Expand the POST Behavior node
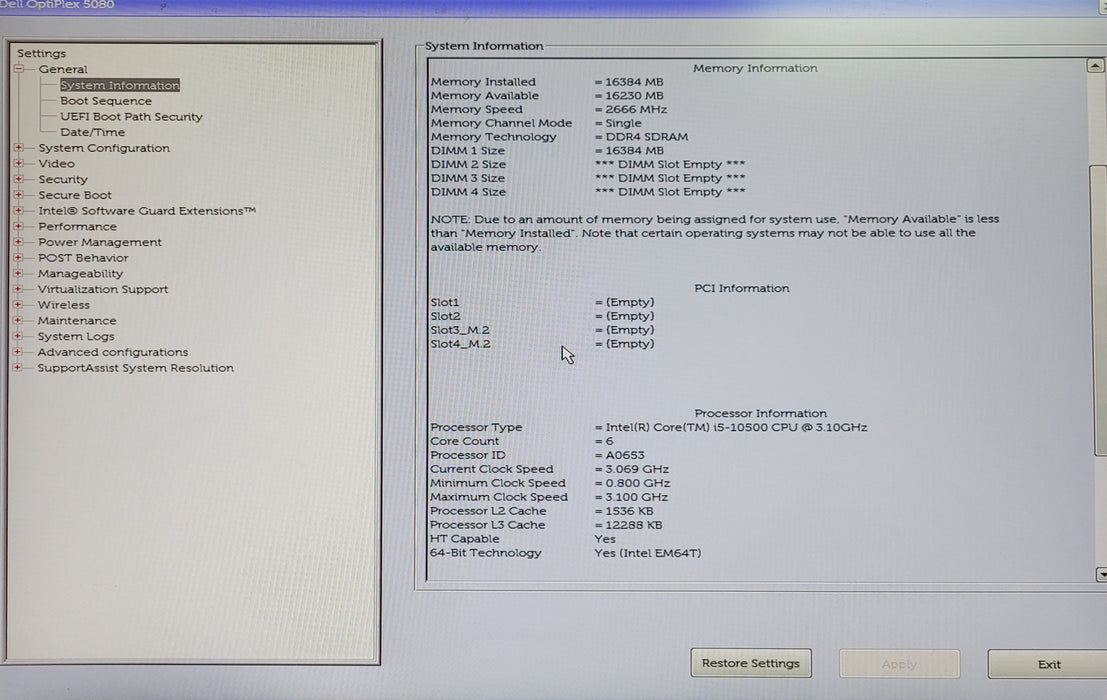 pos(19,258)
